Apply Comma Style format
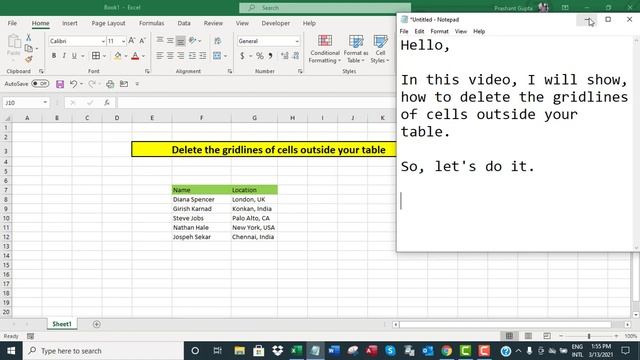 pyautogui.click(x=270, y=56)
